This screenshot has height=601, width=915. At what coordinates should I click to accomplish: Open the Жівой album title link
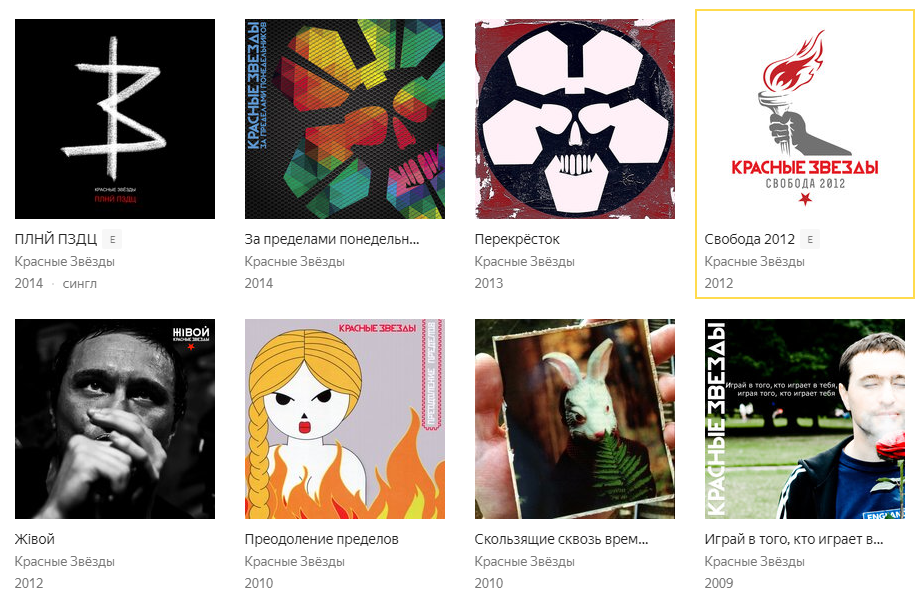pyautogui.click(x=35, y=539)
